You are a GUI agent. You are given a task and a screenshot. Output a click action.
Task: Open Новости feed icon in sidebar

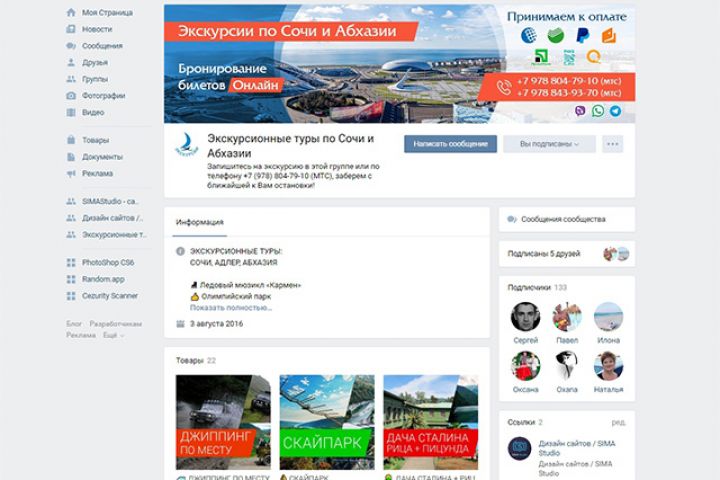[71, 29]
